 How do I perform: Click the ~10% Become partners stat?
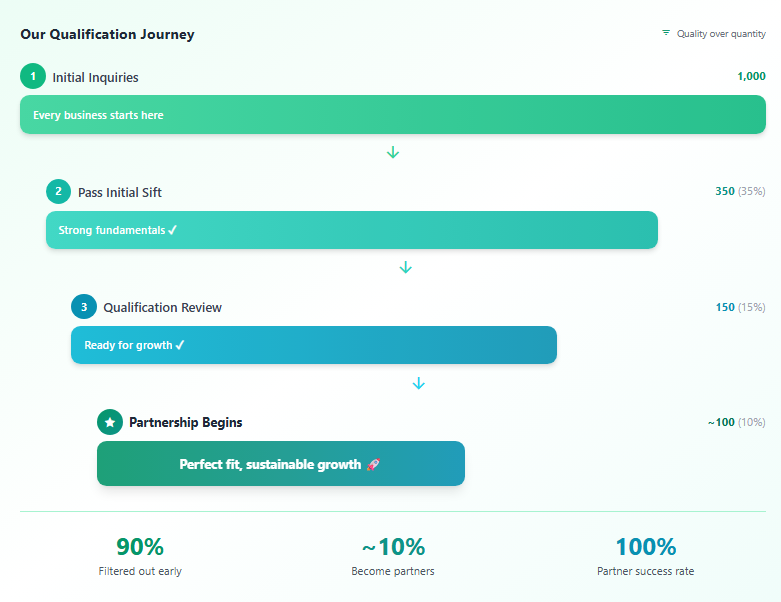coord(393,556)
